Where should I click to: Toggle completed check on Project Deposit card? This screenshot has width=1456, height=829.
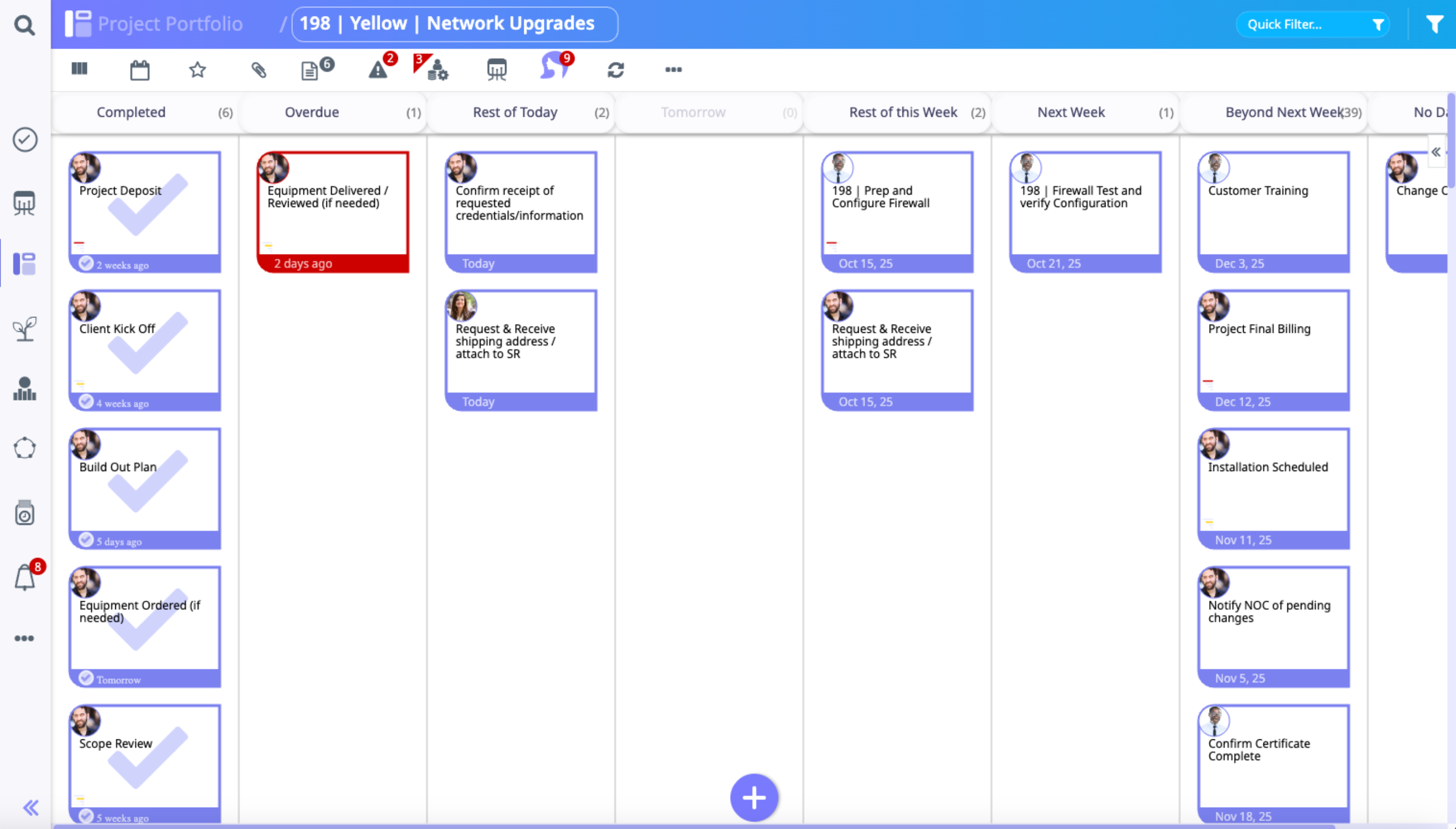click(86, 264)
